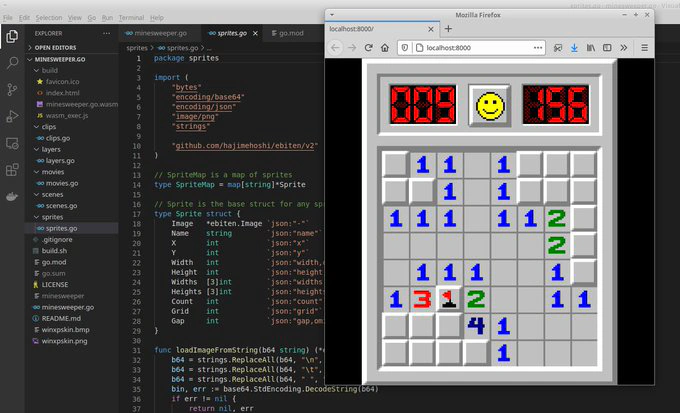The width and height of the screenshot is (680, 413).
Task: Open wasm_exec.js in the explorer
Action: (x=62, y=115)
